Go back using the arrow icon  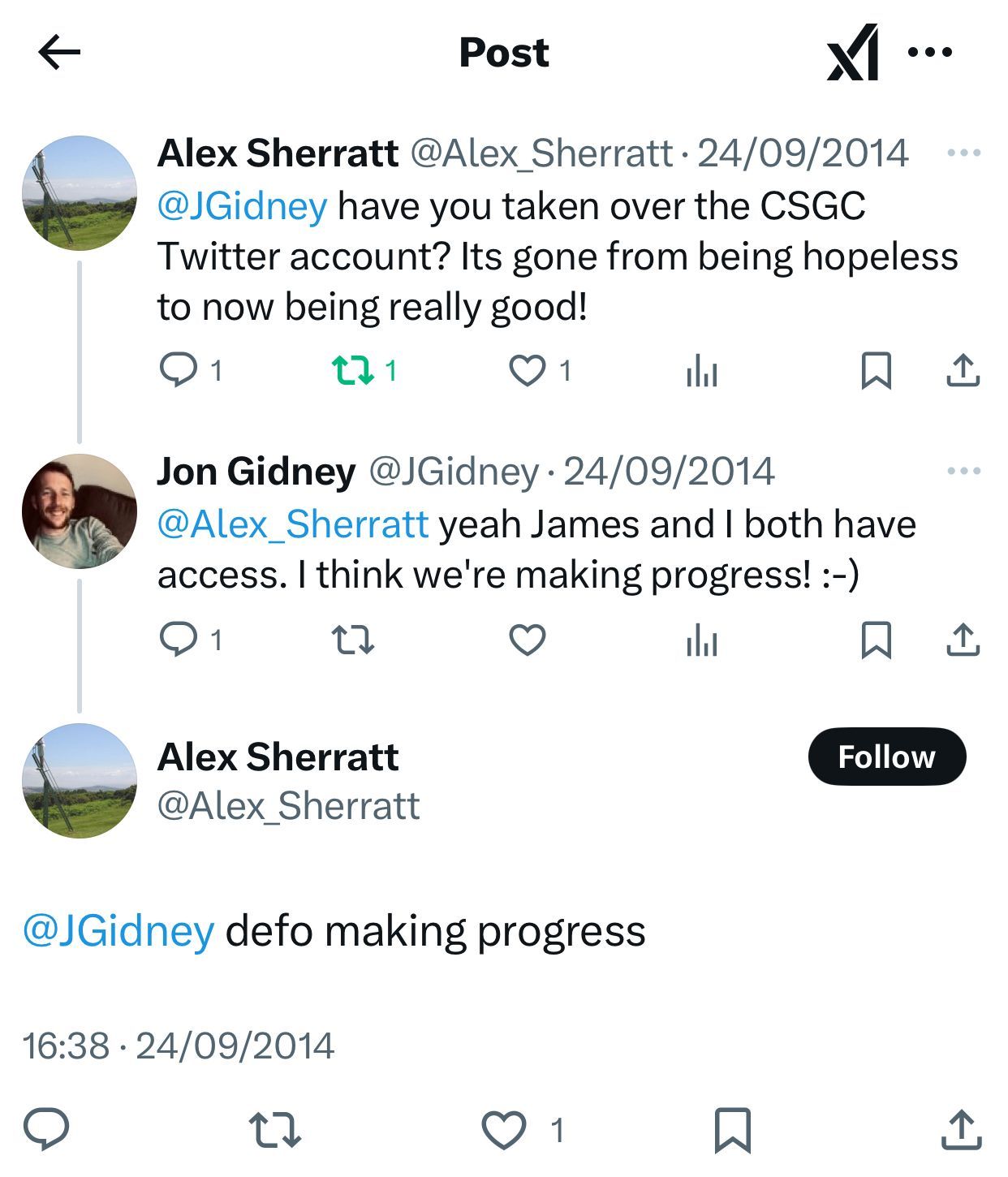[59, 54]
